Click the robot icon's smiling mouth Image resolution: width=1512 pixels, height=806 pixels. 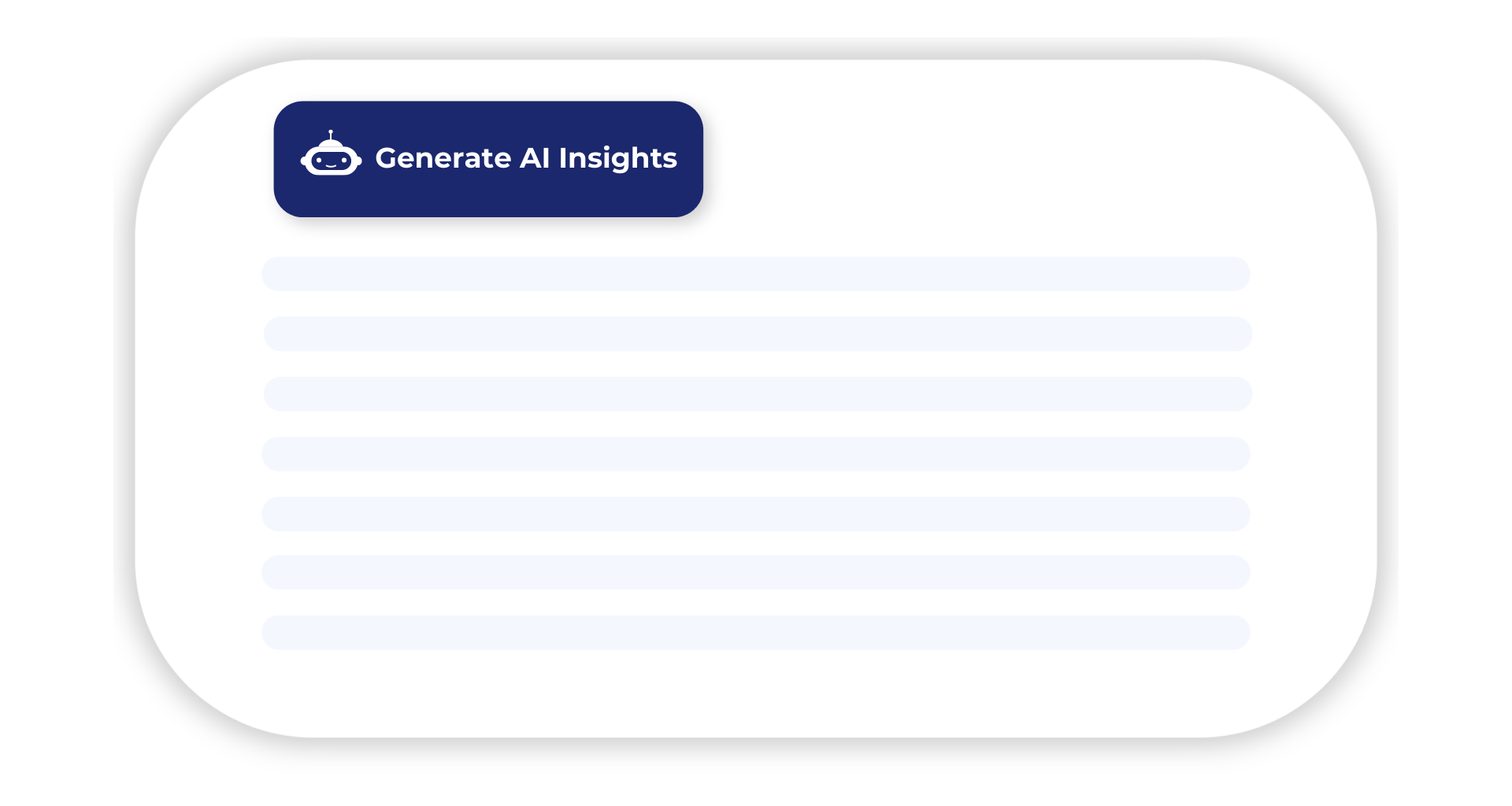332,165
